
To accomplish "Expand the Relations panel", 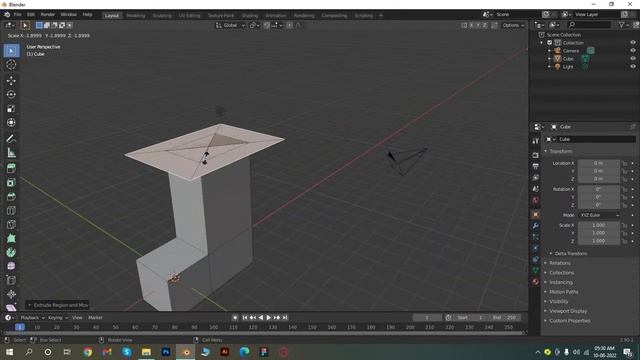I will [560, 263].
